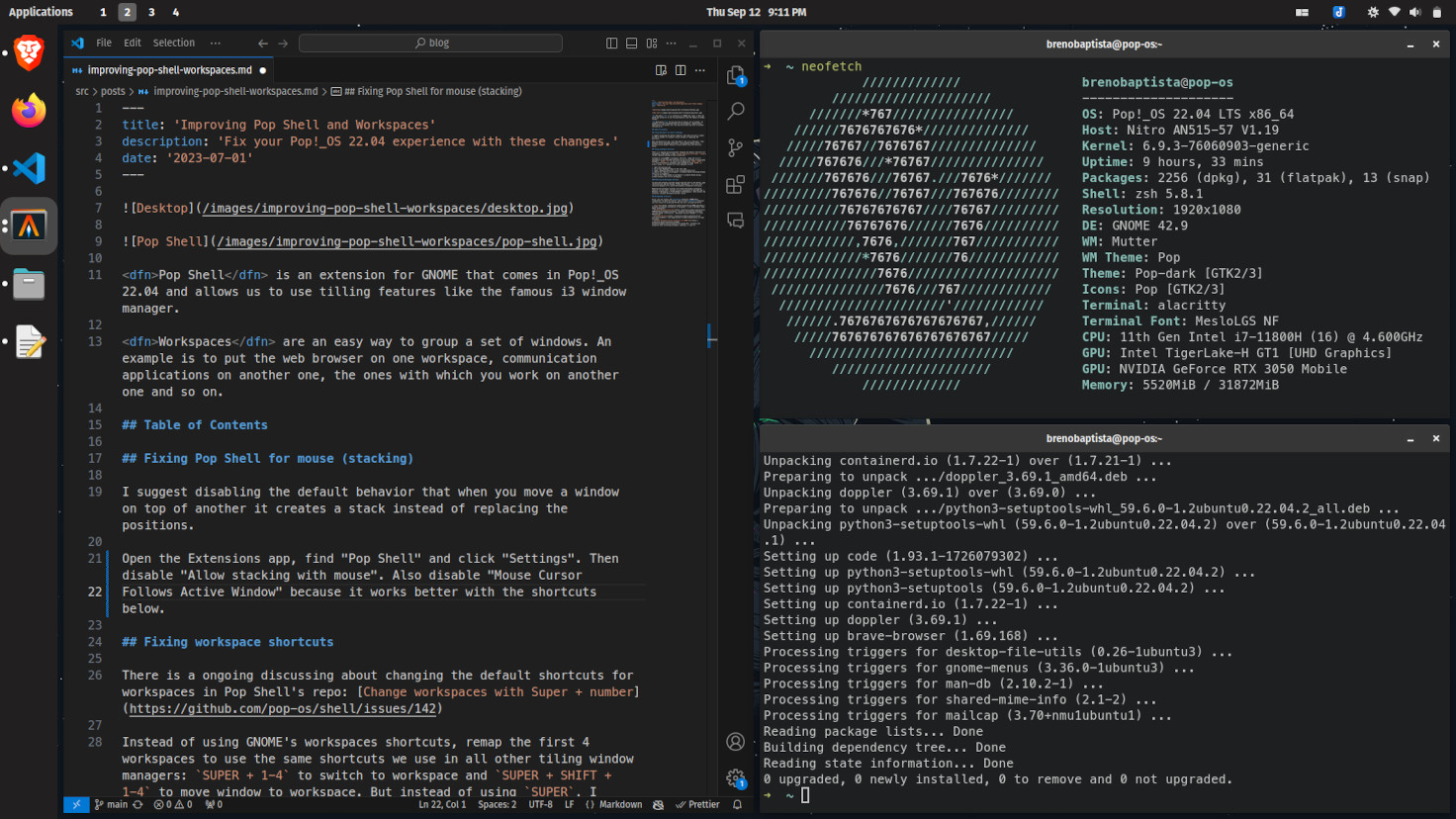The height and width of the screenshot is (819, 1456).
Task: Toggle the primary side bar
Action: [x=611, y=44]
